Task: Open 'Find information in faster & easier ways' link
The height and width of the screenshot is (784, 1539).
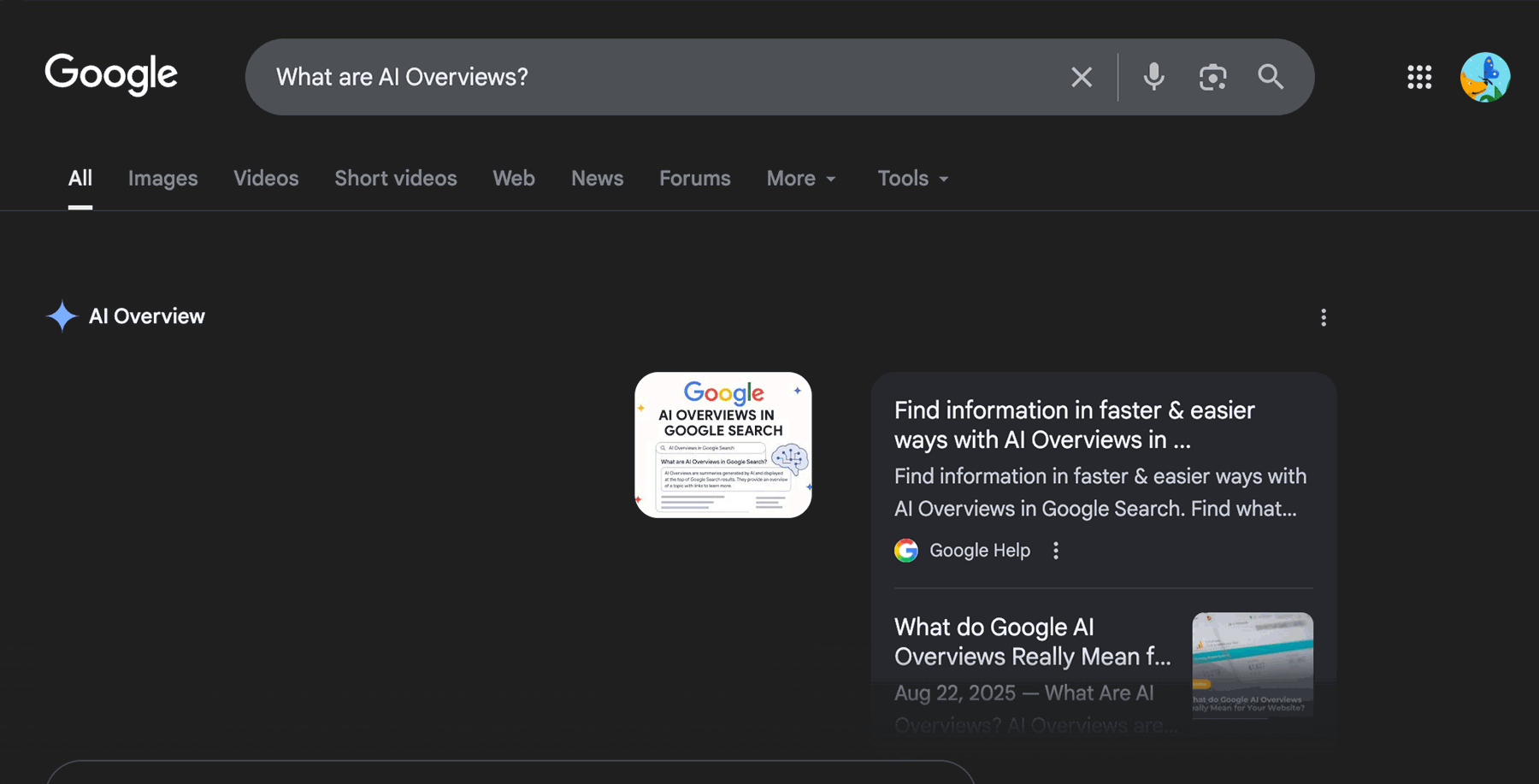Action: tap(1075, 425)
